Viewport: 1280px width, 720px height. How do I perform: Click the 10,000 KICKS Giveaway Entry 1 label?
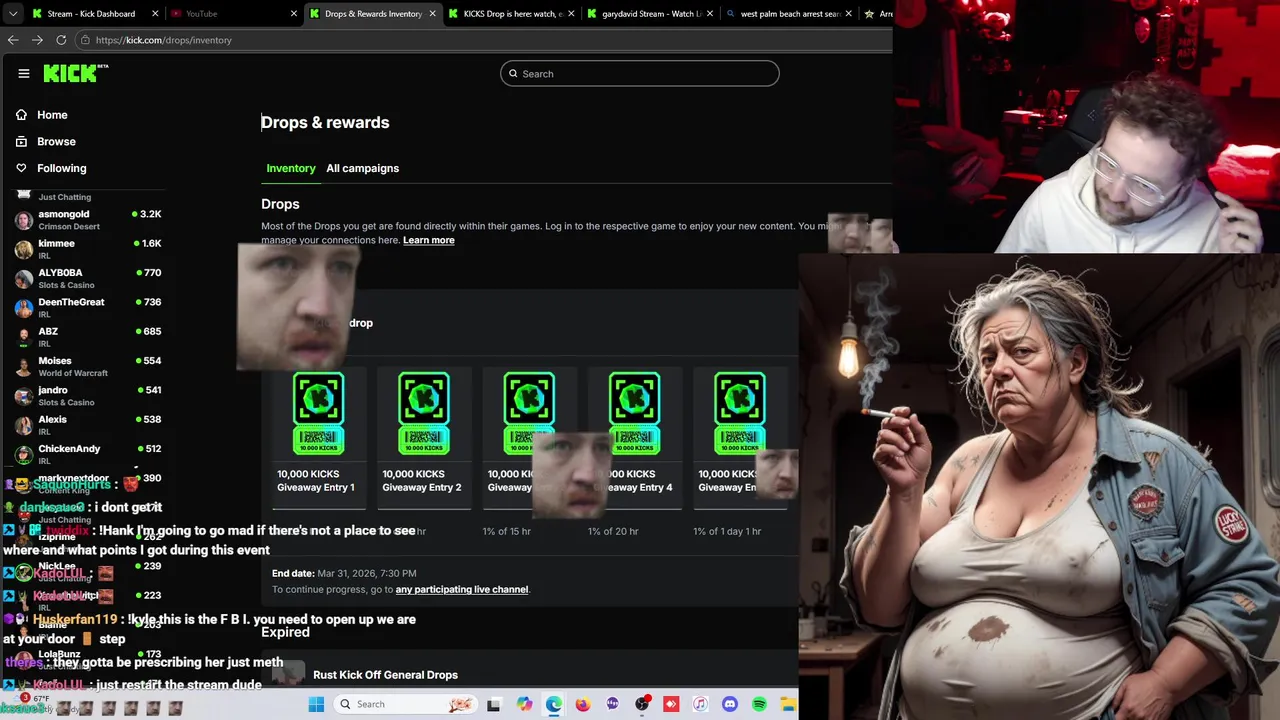tap(316, 480)
